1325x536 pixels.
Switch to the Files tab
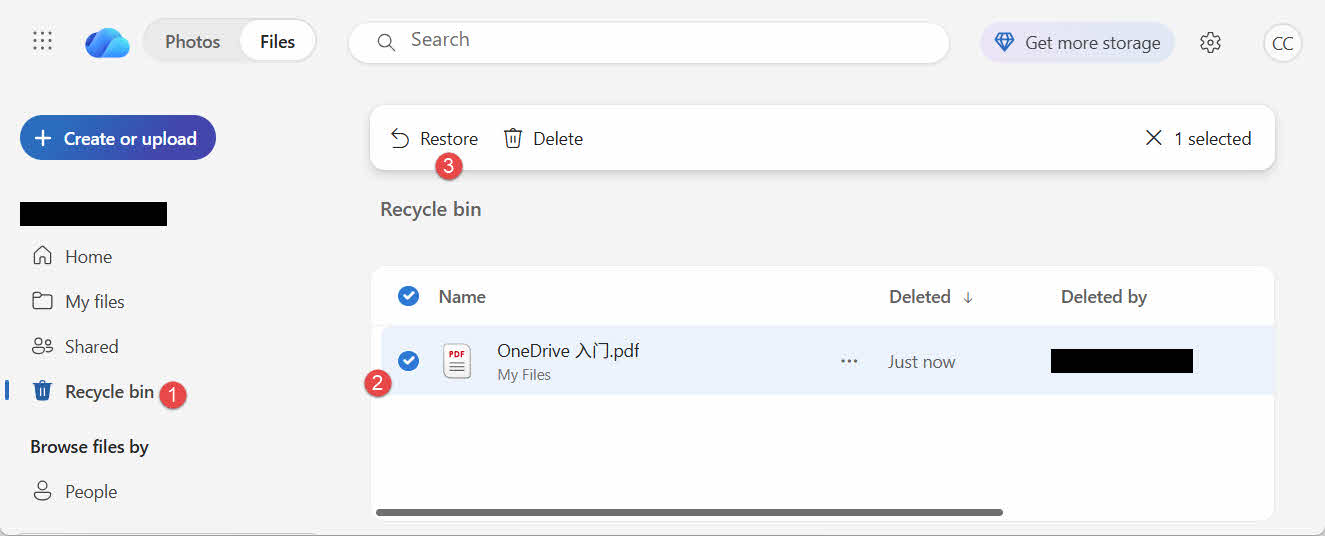(x=277, y=42)
